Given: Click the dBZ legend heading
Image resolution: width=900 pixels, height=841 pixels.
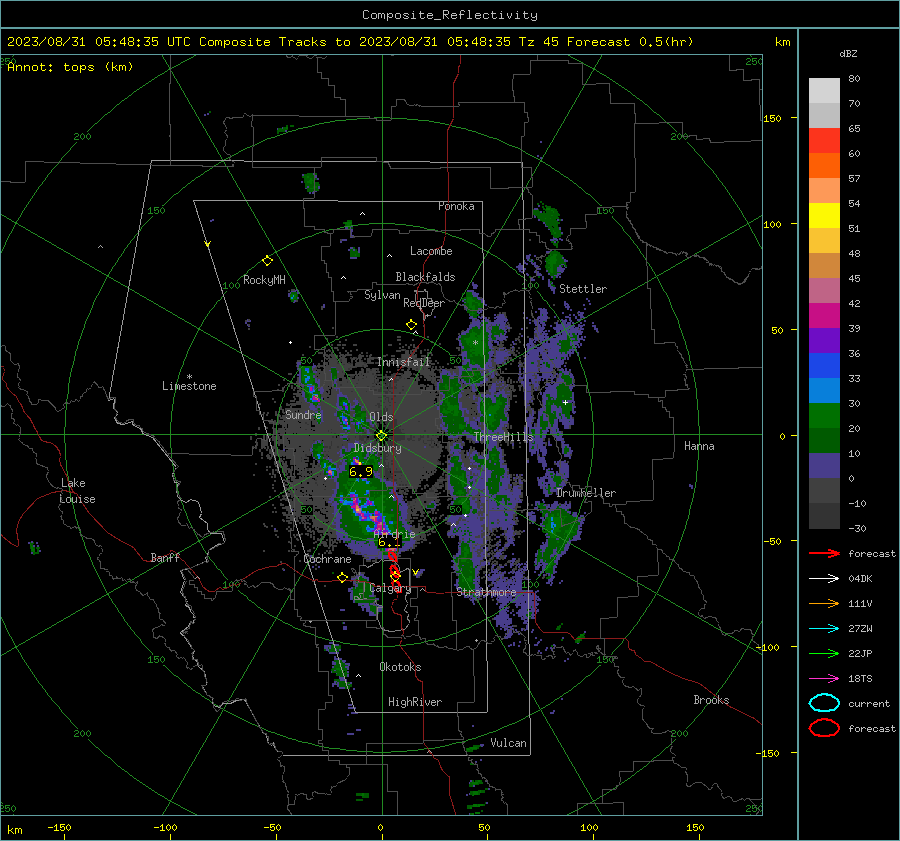Looking at the screenshot, I should click(x=848, y=54).
